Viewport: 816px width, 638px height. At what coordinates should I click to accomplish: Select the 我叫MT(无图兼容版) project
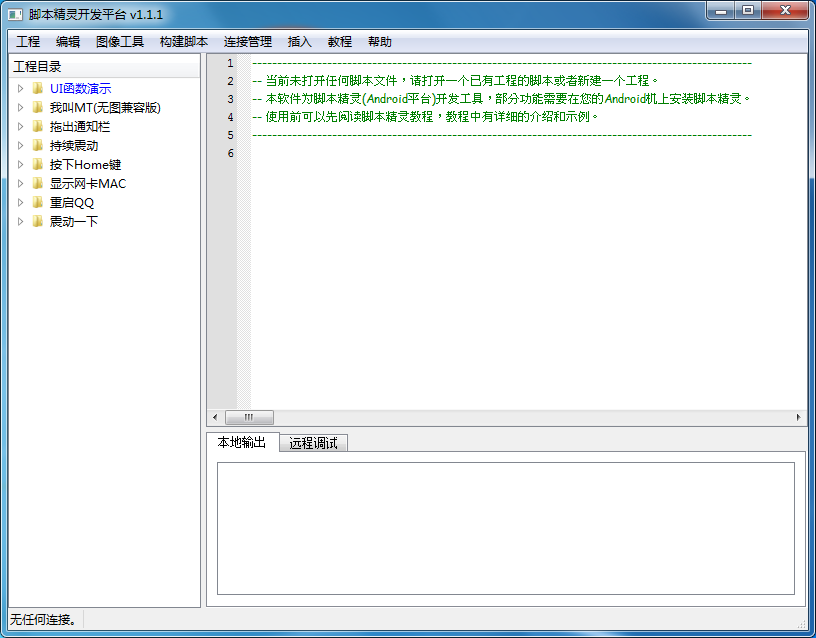105,108
